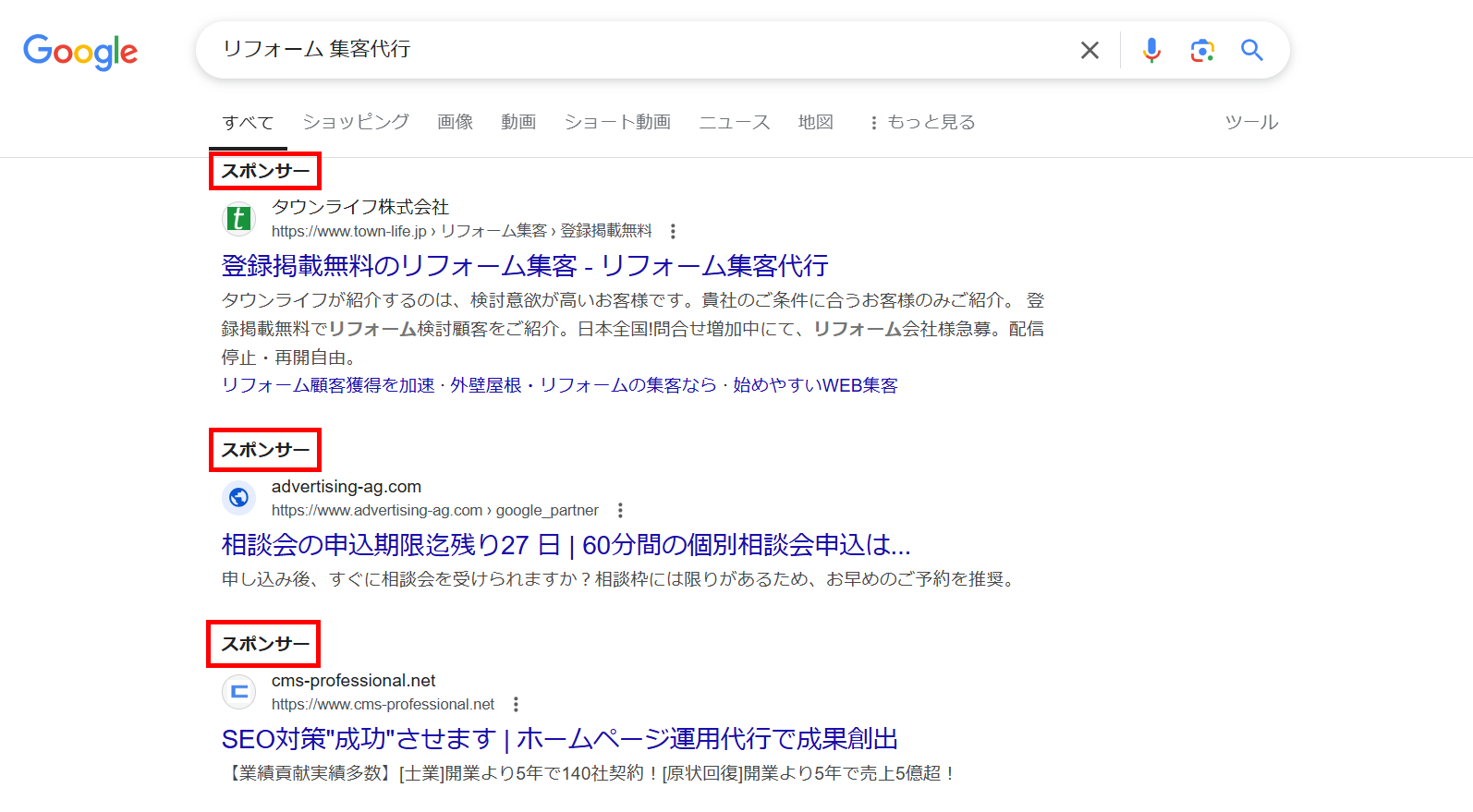The image size is (1473, 812).
Task: Open ad options menu for advertising-ag.com result
Action: click(620, 510)
